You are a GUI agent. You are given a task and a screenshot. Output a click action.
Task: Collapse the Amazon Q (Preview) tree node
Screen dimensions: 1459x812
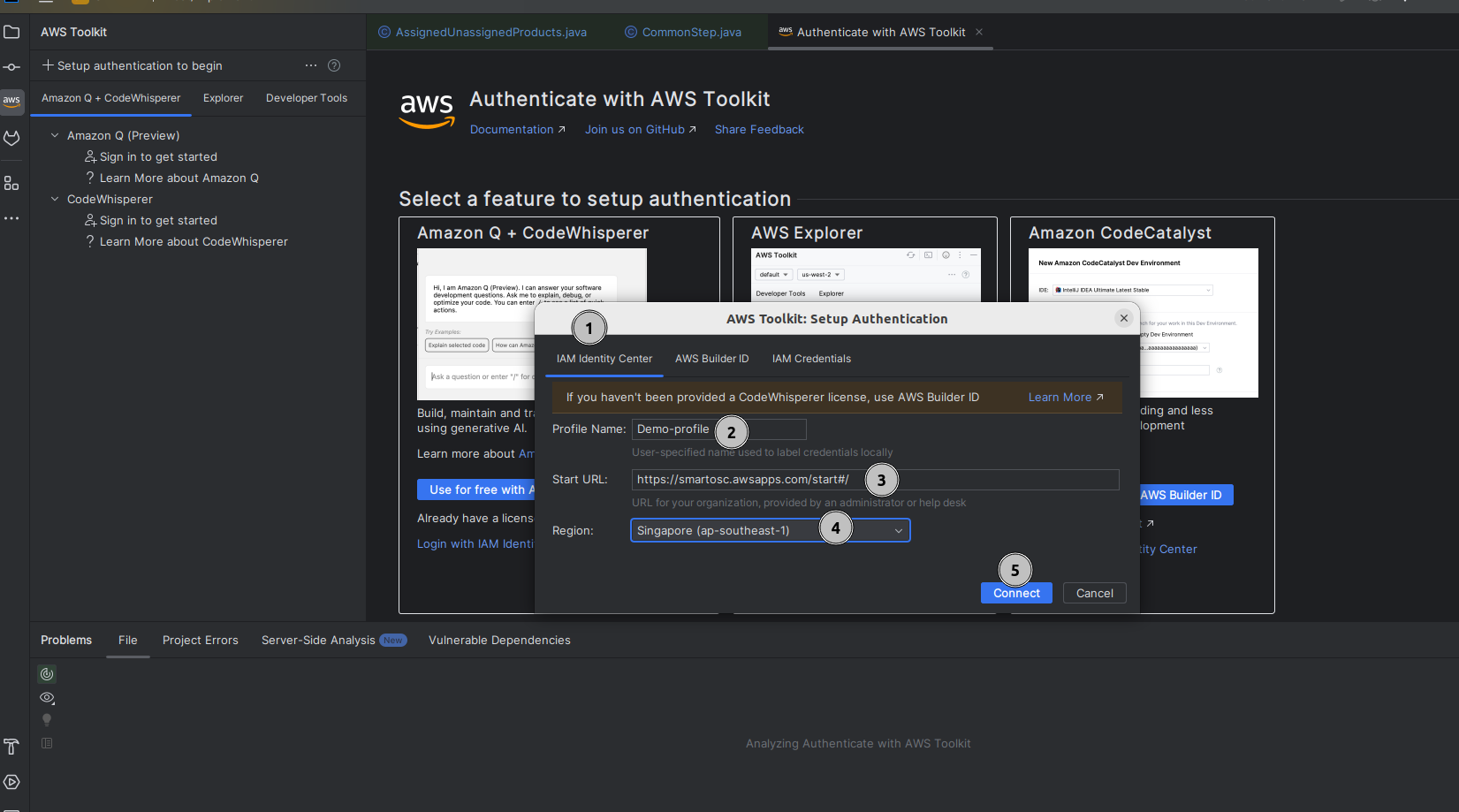55,135
